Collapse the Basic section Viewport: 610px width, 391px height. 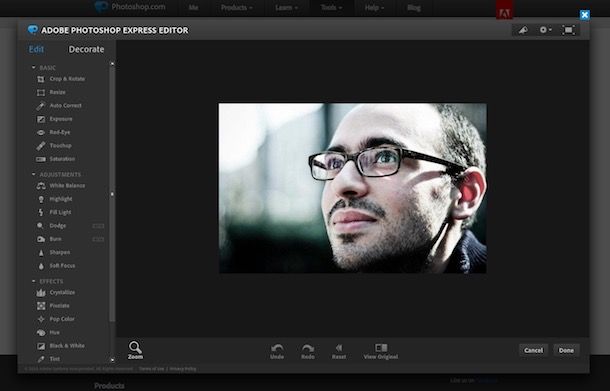(x=33, y=68)
